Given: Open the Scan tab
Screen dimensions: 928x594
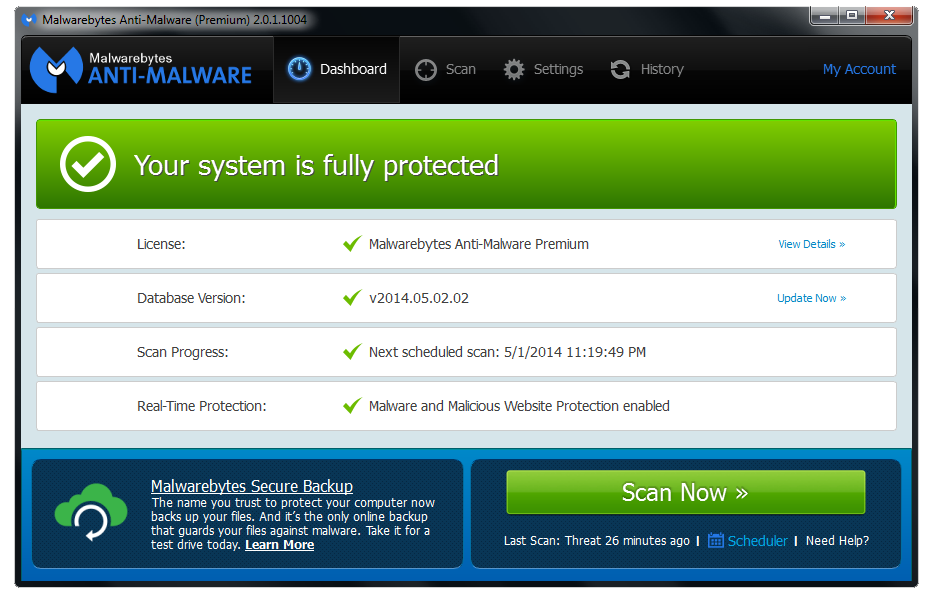Looking at the screenshot, I should coord(446,69).
